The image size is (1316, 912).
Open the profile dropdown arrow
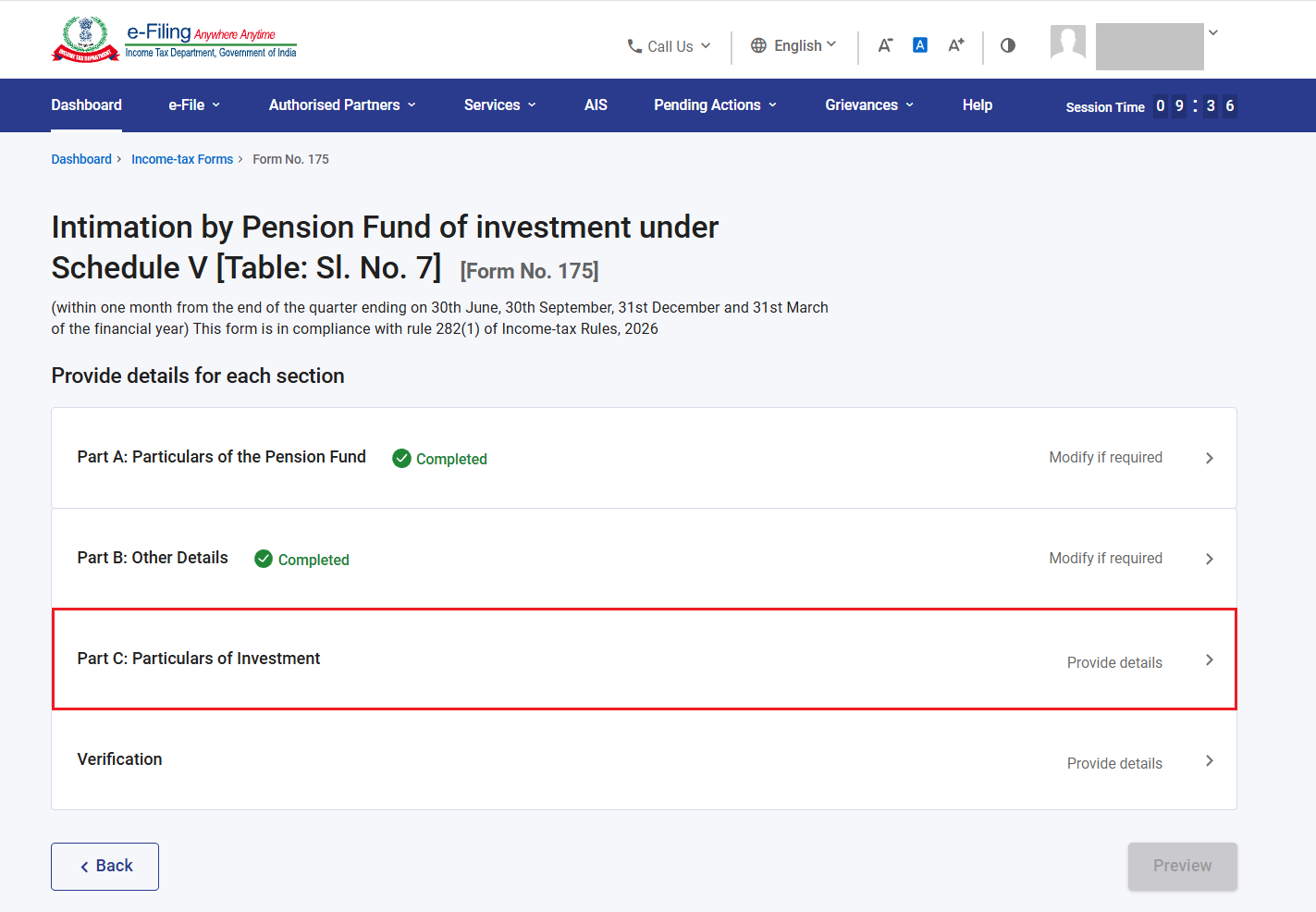pyautogui.click(x=1213, y=33)
